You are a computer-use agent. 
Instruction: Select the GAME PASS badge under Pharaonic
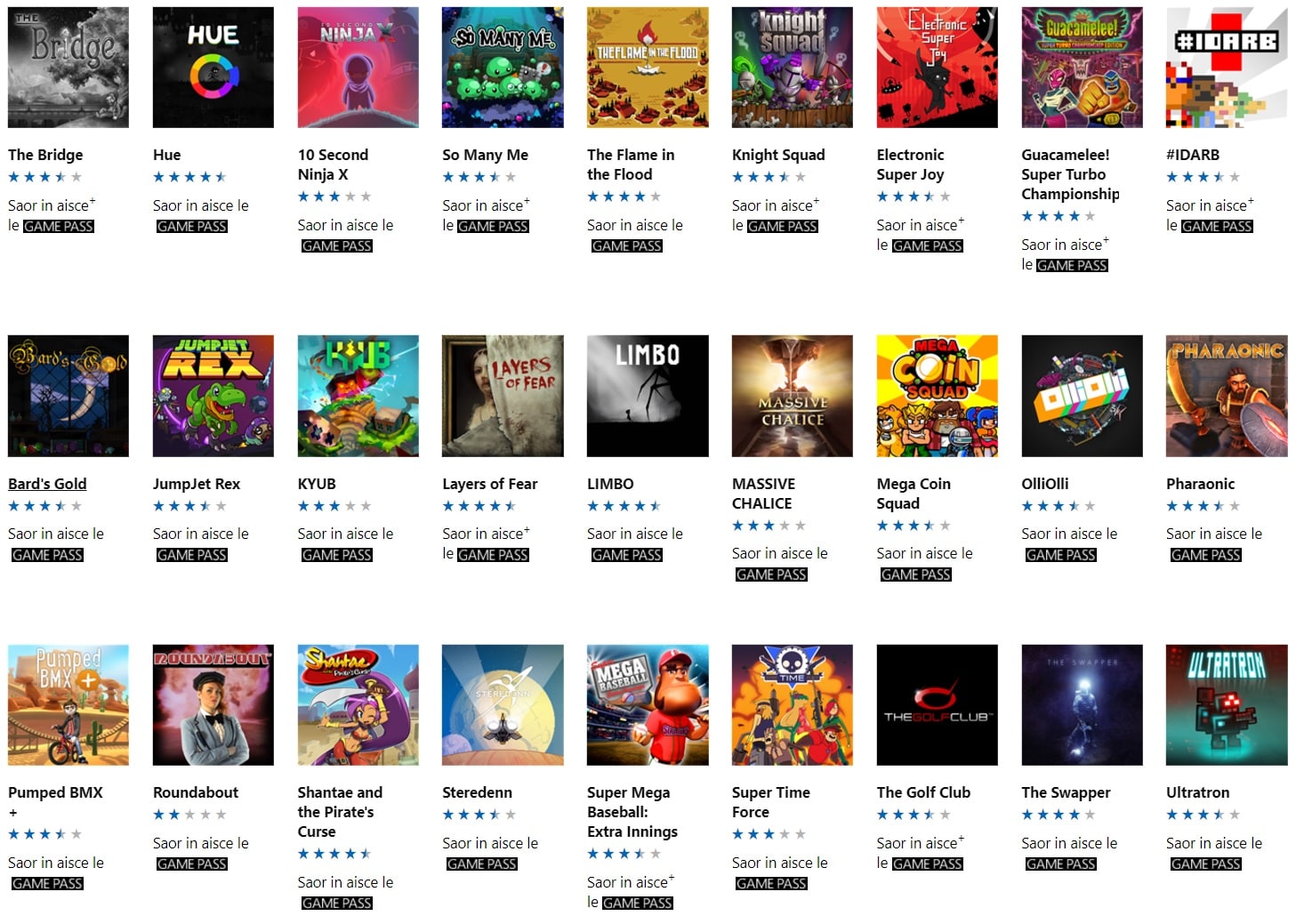point(1205,555)
